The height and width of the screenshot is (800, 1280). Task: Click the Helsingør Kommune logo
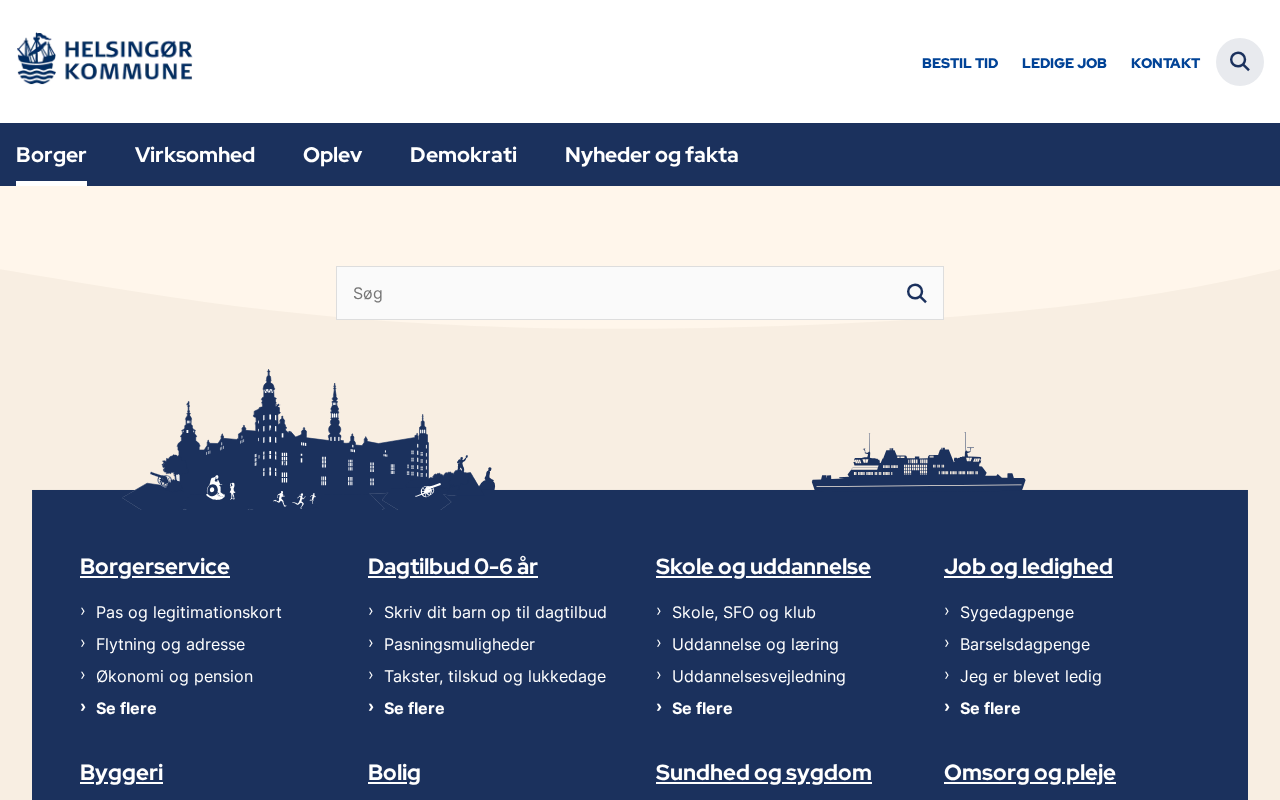tap(104, 58)
